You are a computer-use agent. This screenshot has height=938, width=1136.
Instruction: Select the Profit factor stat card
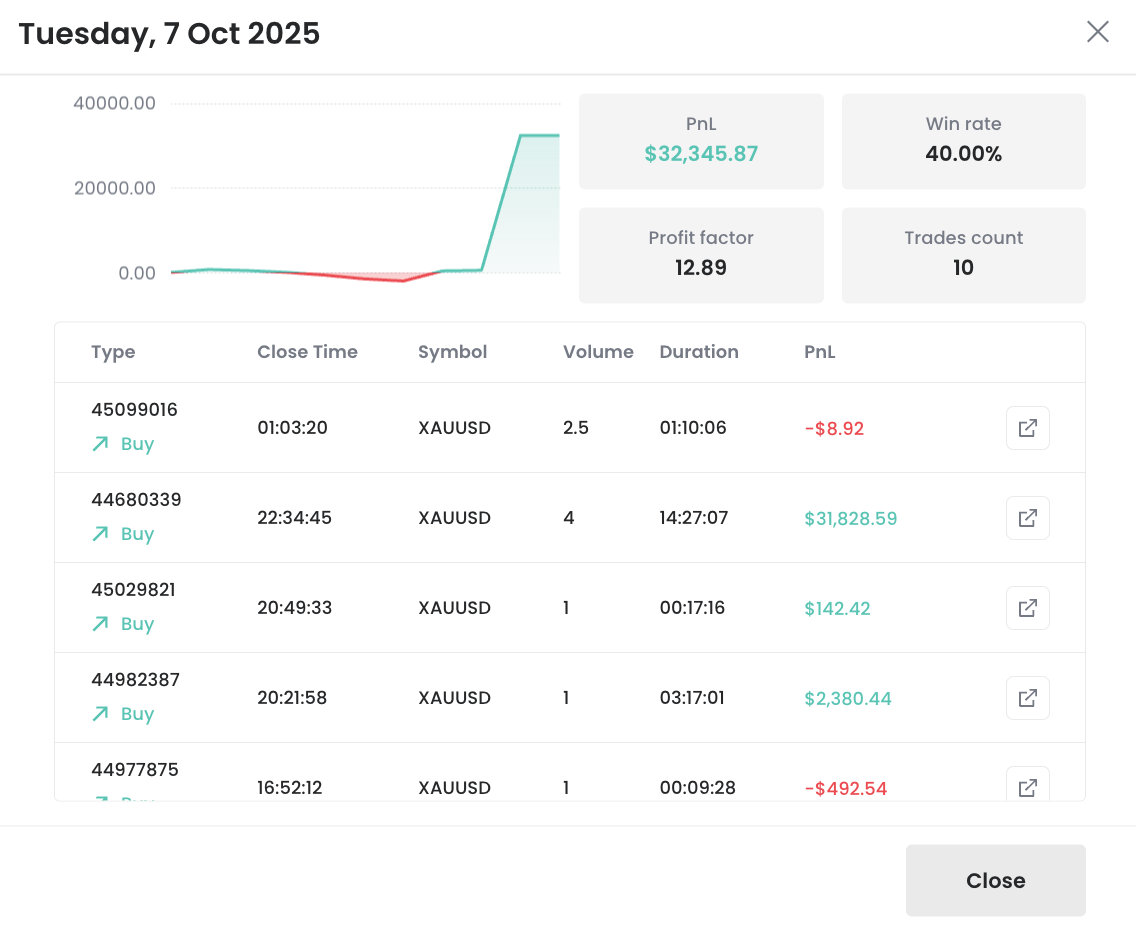(701, 255)
